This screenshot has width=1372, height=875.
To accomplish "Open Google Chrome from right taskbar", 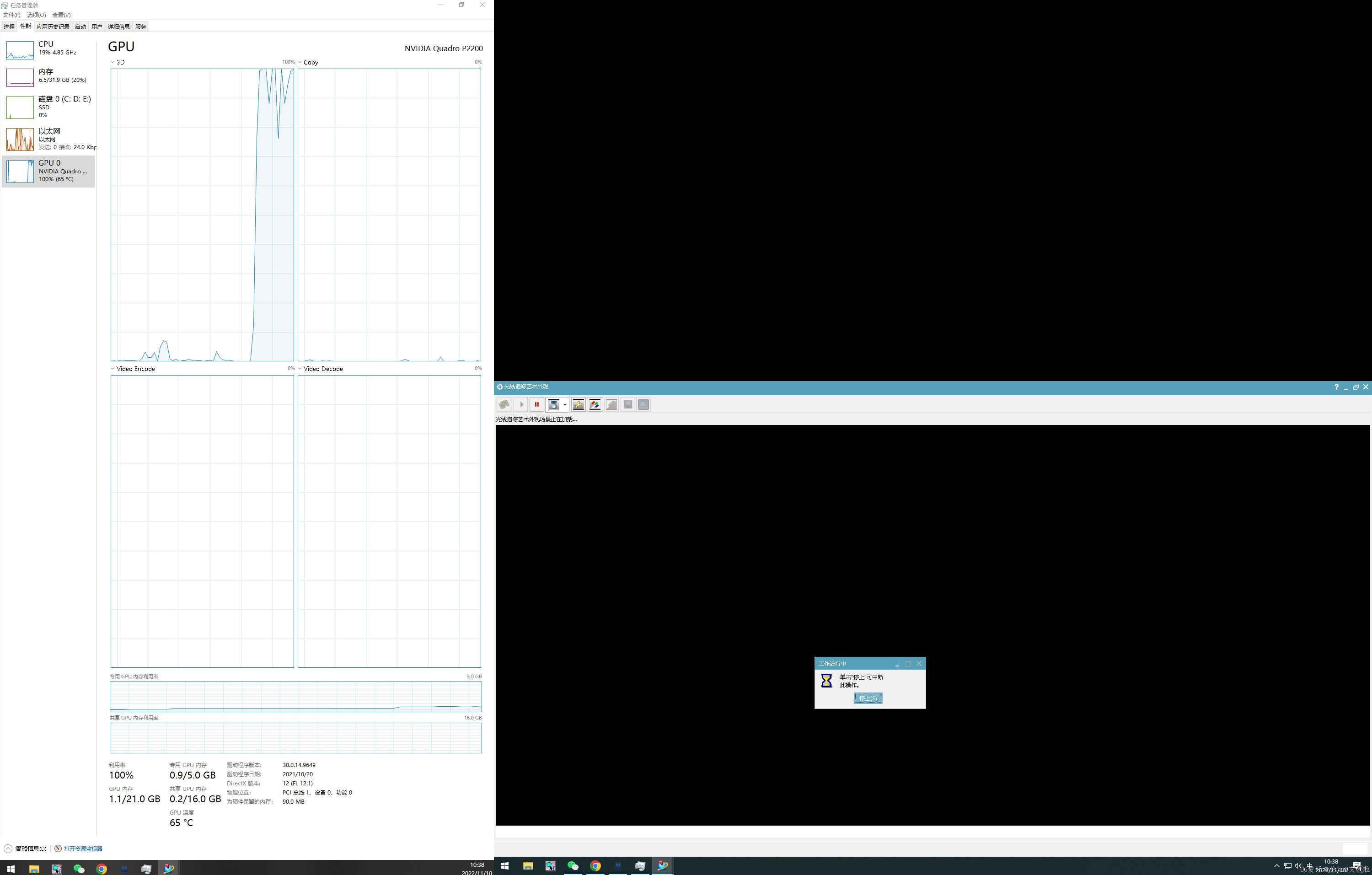I will click(595, 866).
